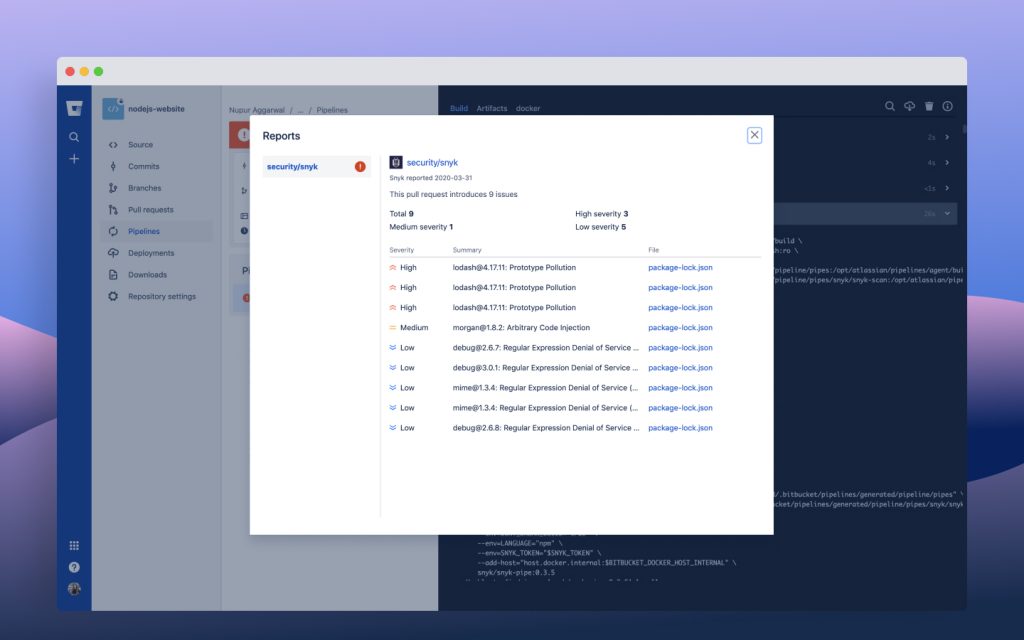Open the app switcher grid icon
The image size is (1024, 640).
point(74,545)
